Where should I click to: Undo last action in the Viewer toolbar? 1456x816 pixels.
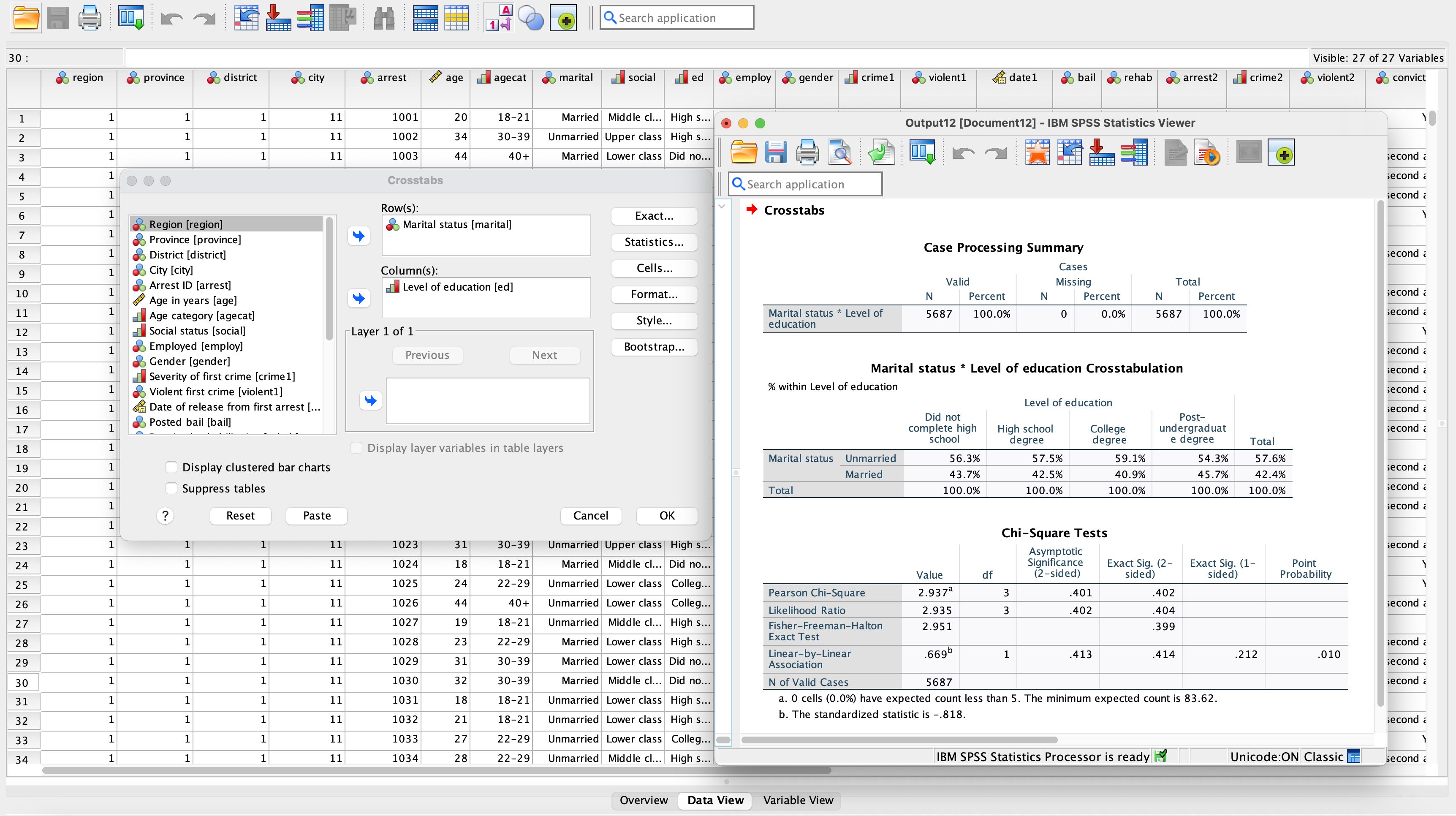pyautogui.click(x=963, y=152)
